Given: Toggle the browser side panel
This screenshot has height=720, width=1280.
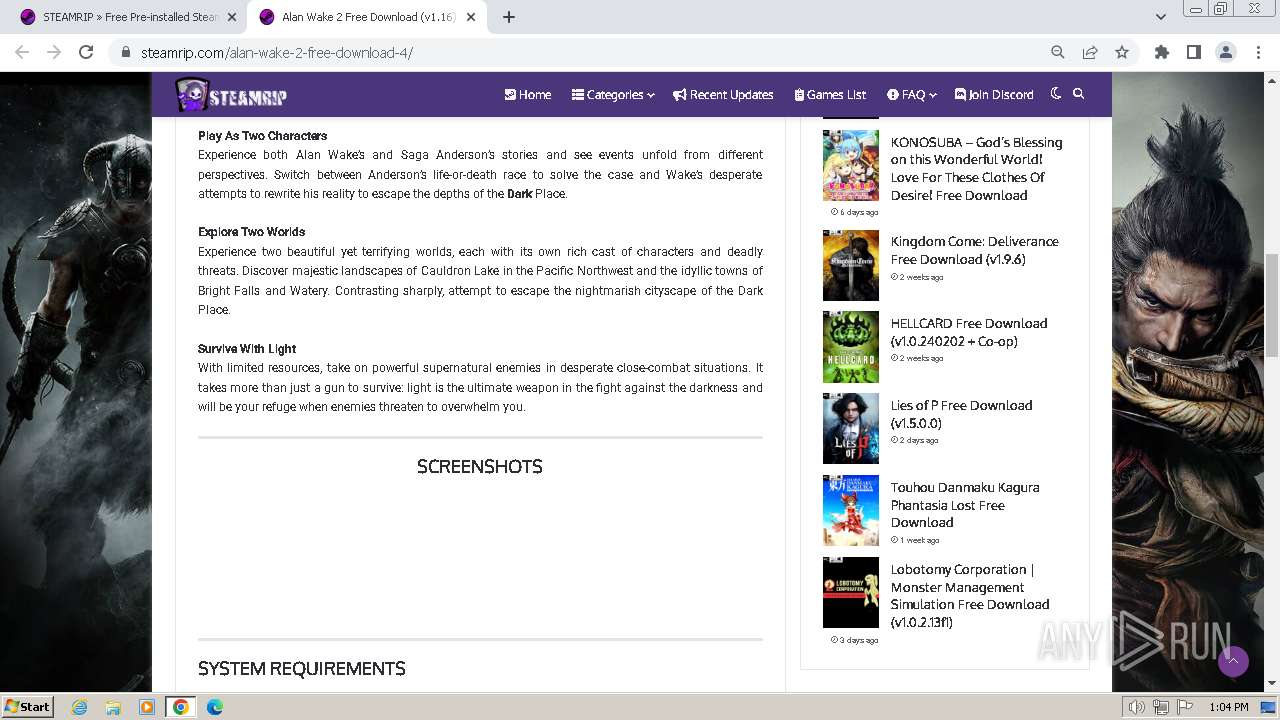Looking at the screenshot, I should pos(1194,52).
